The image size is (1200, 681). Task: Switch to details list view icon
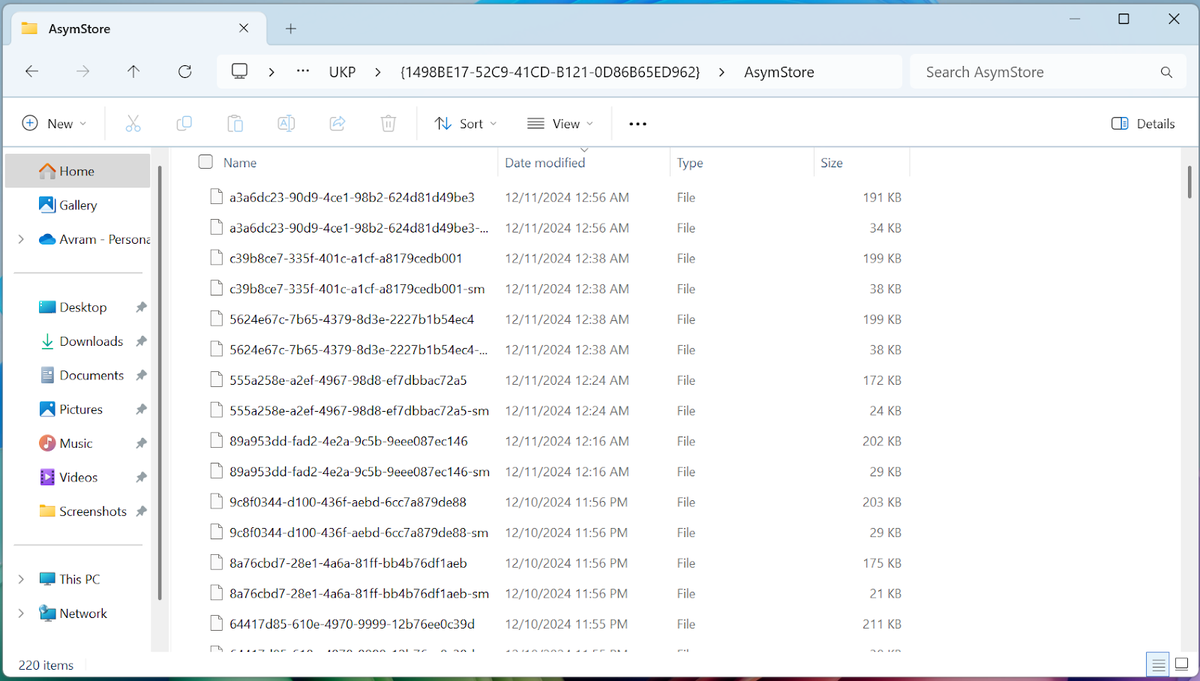[1158, 665]
